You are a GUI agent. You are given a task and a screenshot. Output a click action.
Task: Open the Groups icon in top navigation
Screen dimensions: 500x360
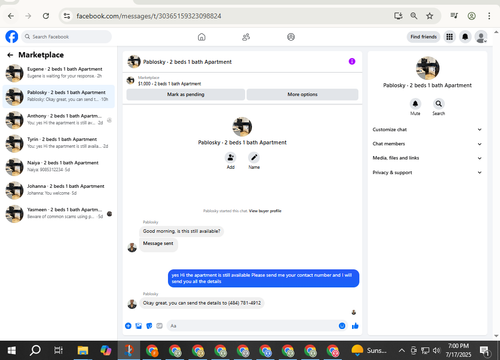tap(291, 37)
